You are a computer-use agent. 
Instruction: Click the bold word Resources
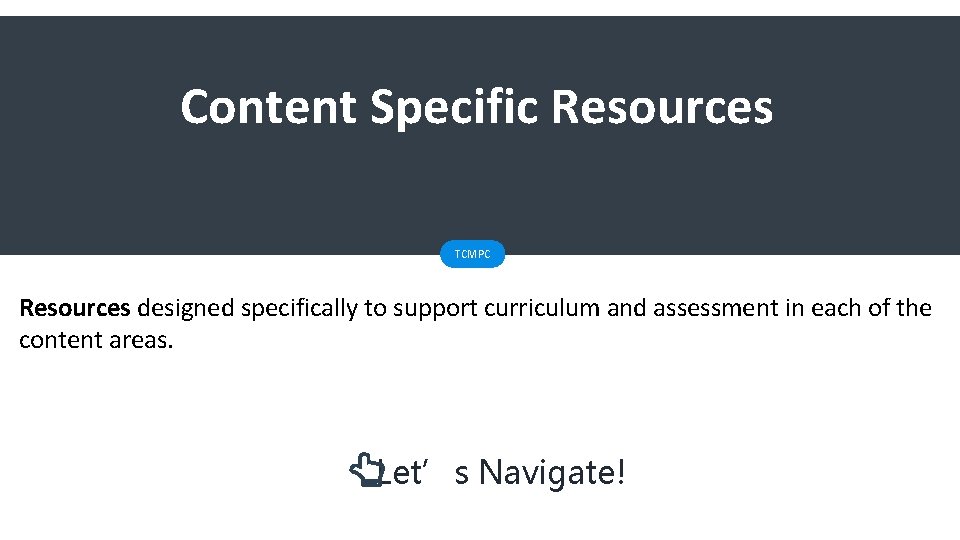[75, 308]
